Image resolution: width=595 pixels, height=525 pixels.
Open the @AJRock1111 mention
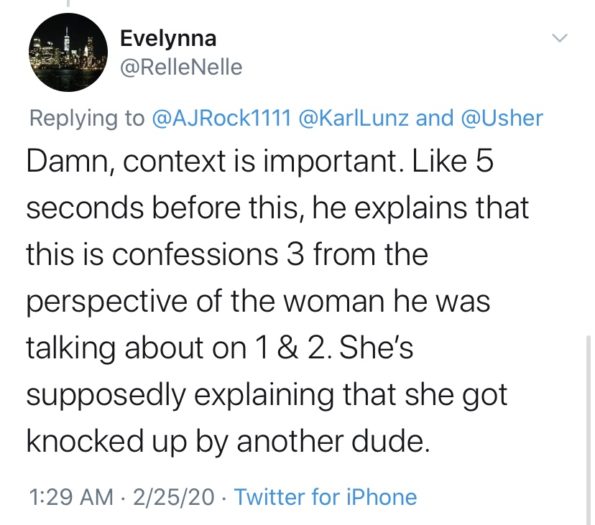tap(221, 118)
